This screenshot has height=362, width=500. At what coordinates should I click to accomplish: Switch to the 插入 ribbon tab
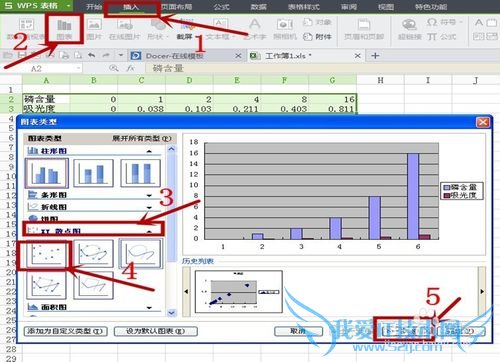[130, 7]
